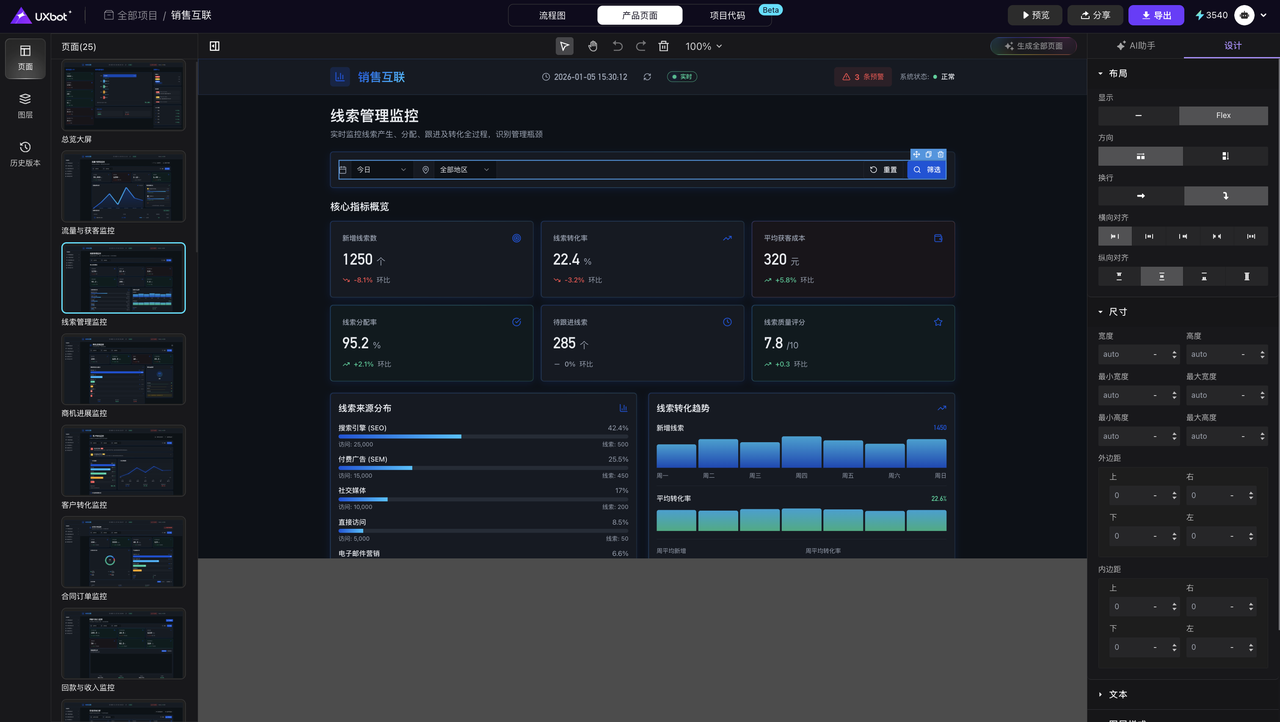Collapse the page list panel icon
The height and width of the screenshot is (722, 1280).
point(215,46)
